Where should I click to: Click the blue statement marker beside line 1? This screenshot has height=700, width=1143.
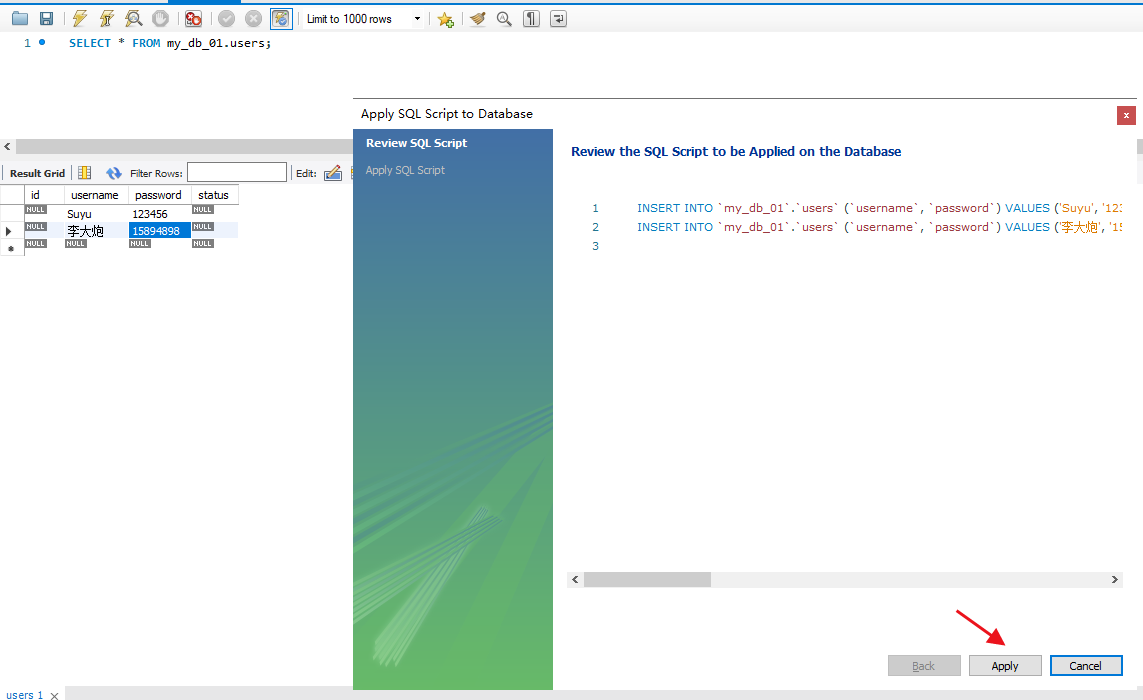[42, 42]
